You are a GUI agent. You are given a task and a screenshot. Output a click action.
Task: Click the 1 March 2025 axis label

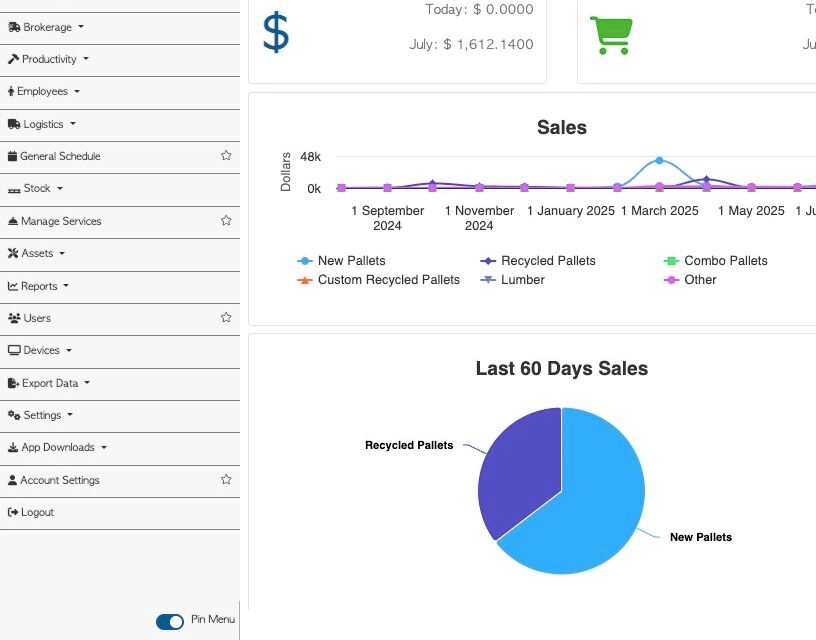point(659,211)
